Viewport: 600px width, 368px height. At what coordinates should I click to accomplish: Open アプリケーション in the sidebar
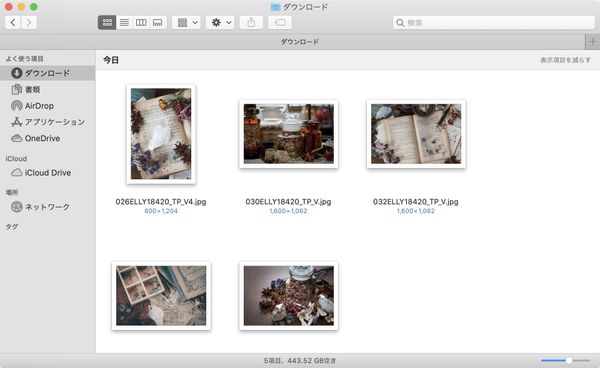pyautogui.click(x=47, y=122)
